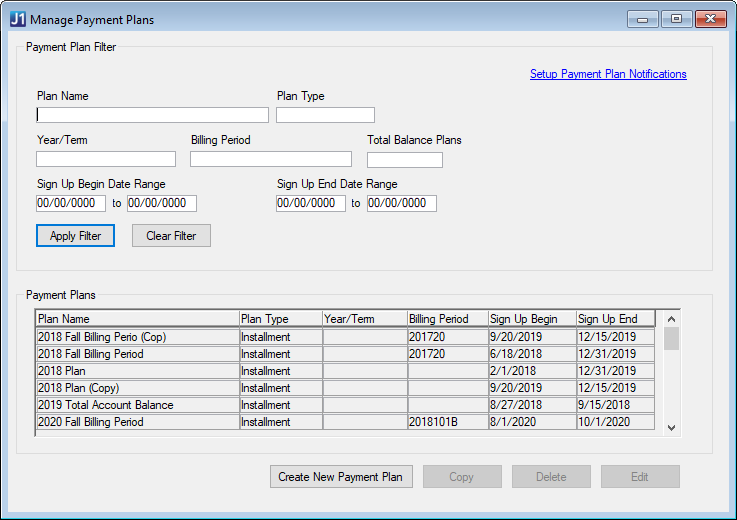Select the Year/Term filter field
This screenshot has width=737, height=520.
(106, 159)
